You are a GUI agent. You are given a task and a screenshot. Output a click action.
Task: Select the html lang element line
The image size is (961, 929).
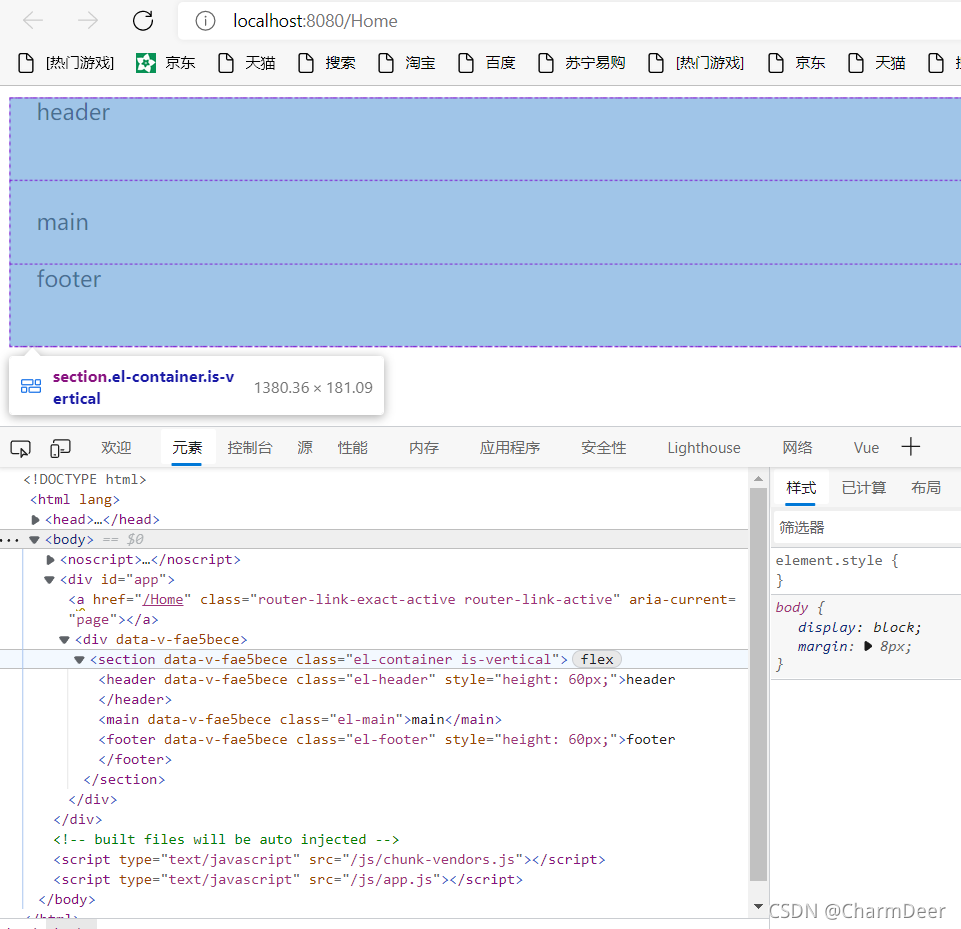[75, 499]
